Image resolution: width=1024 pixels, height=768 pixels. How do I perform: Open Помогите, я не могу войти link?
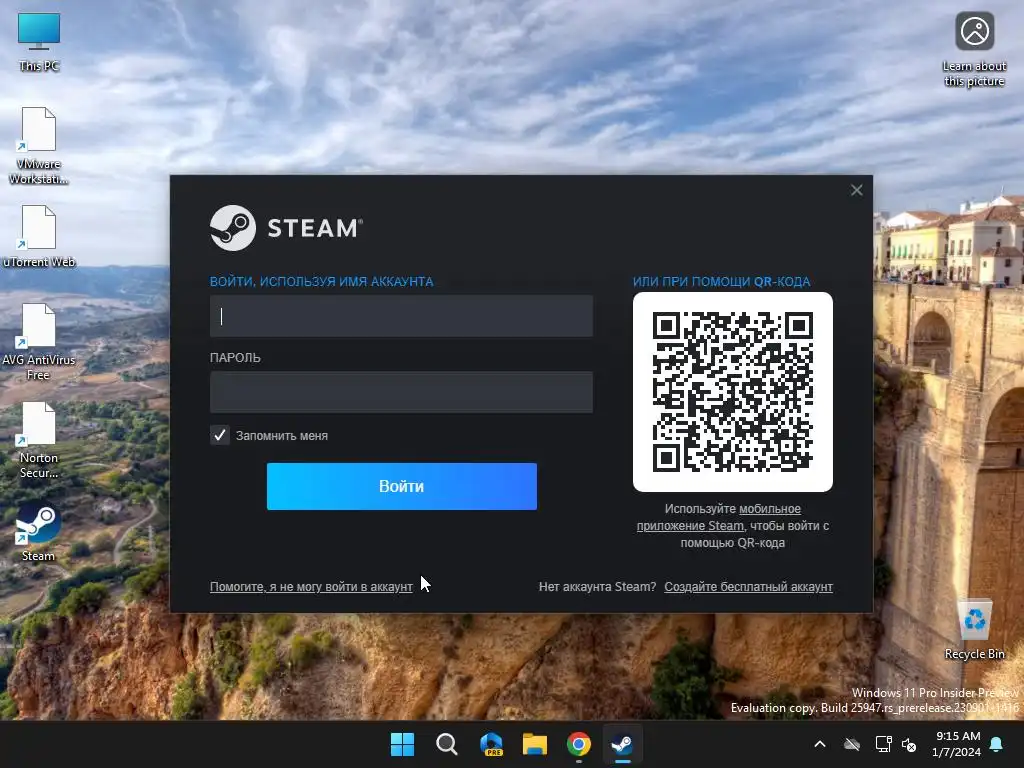click(311, 586)
